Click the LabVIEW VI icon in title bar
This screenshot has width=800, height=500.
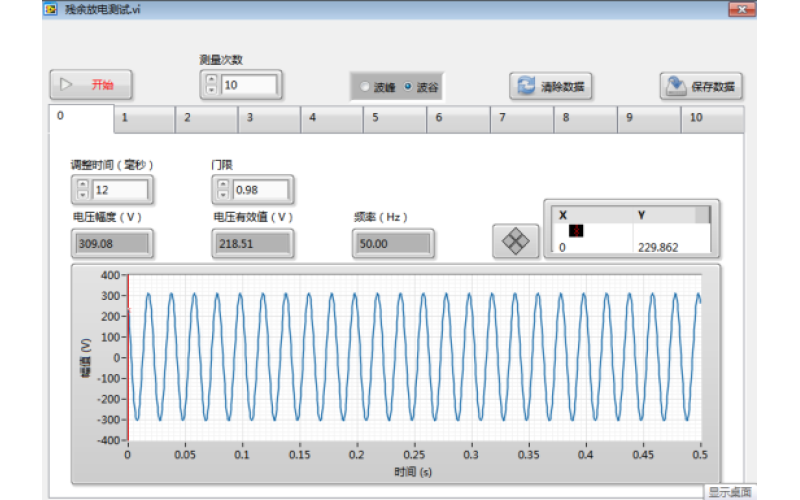point(50,8)
